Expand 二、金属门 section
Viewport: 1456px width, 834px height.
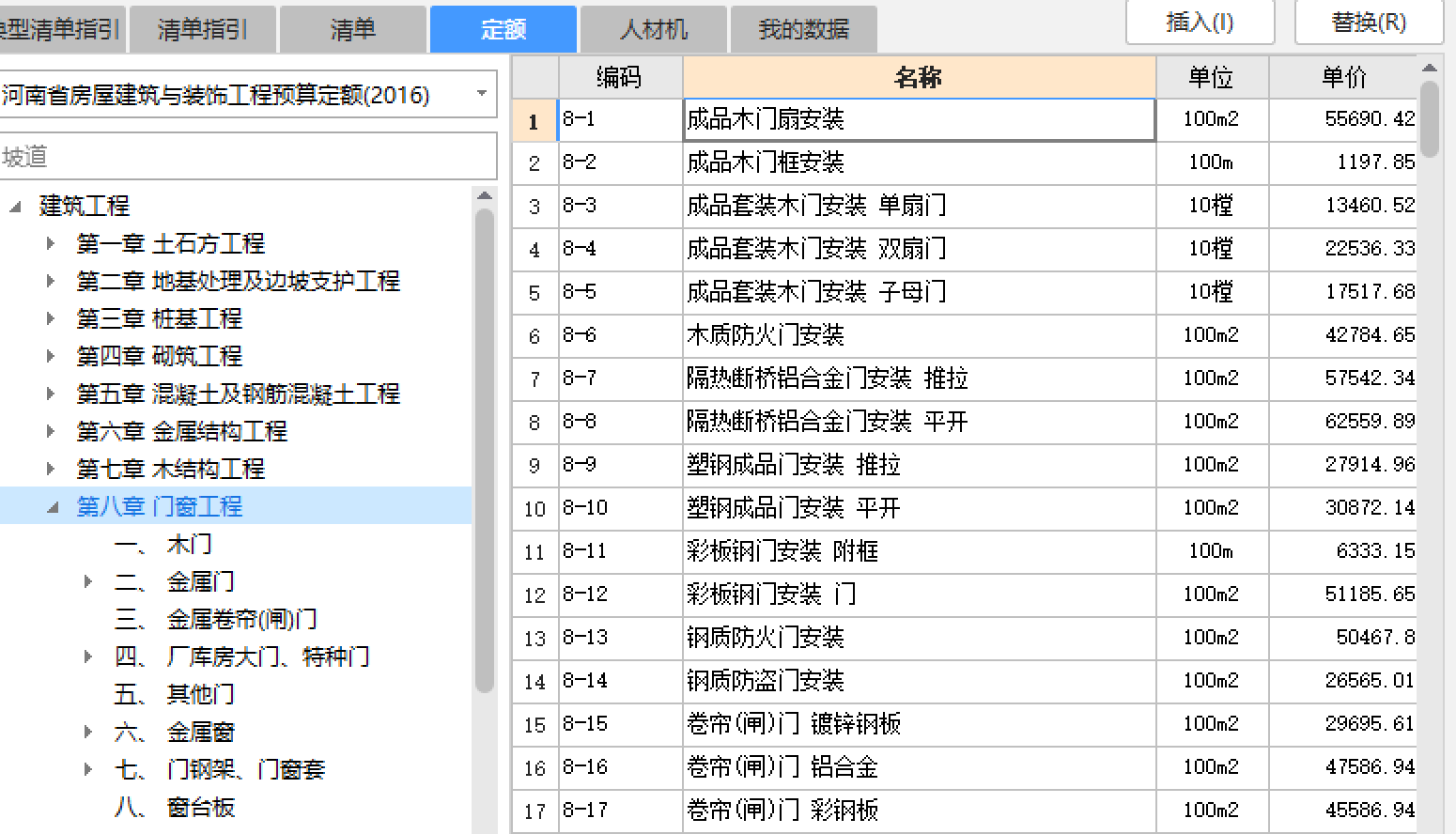87,581
